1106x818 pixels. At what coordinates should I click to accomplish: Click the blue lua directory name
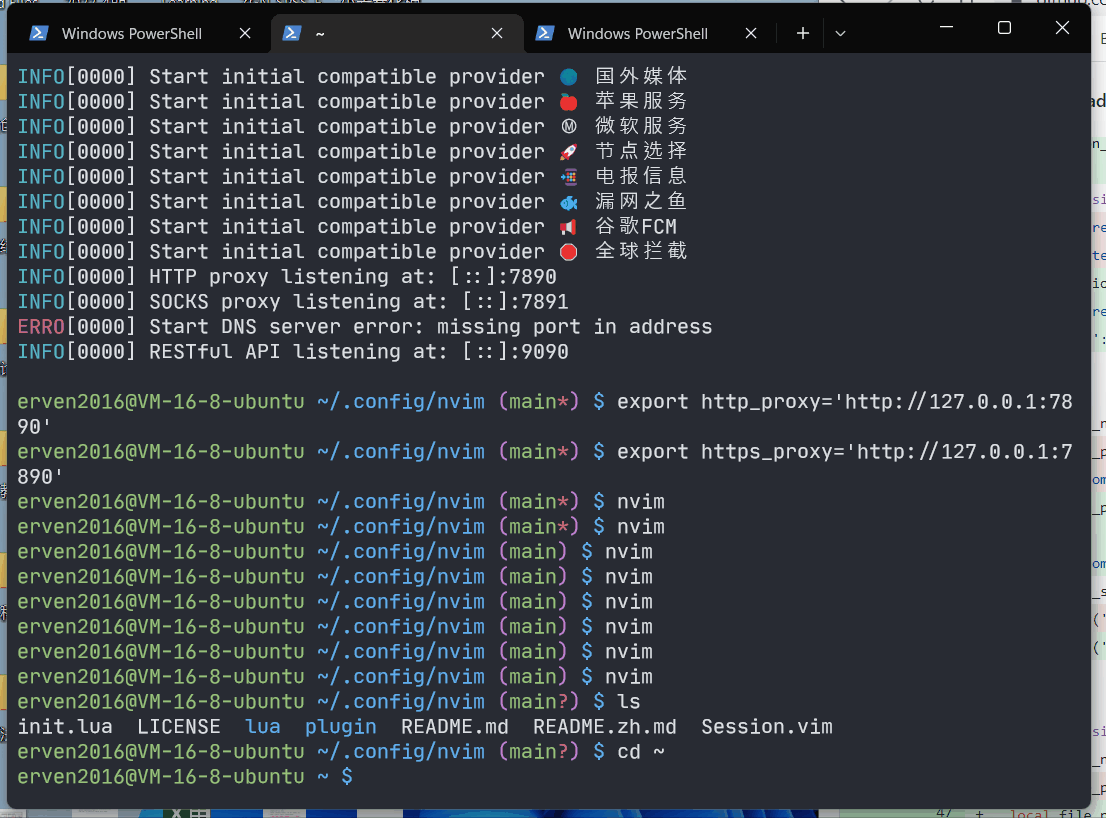click(x=262, y=726)
